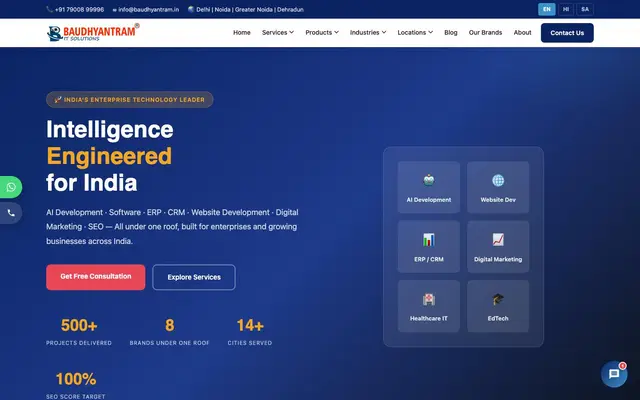Open WhatsApp chat from the green side button

(11, 187)
